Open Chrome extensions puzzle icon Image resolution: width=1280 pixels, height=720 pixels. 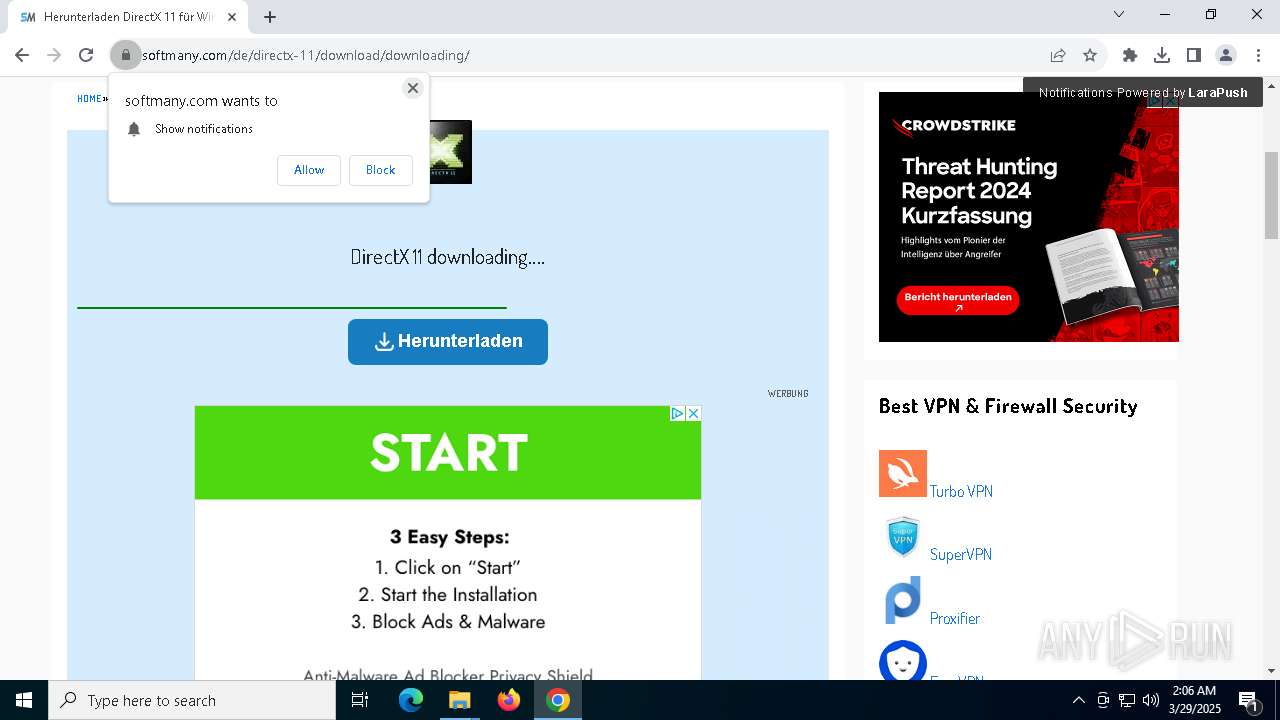pyautogui.click(x=1130, y=55)
